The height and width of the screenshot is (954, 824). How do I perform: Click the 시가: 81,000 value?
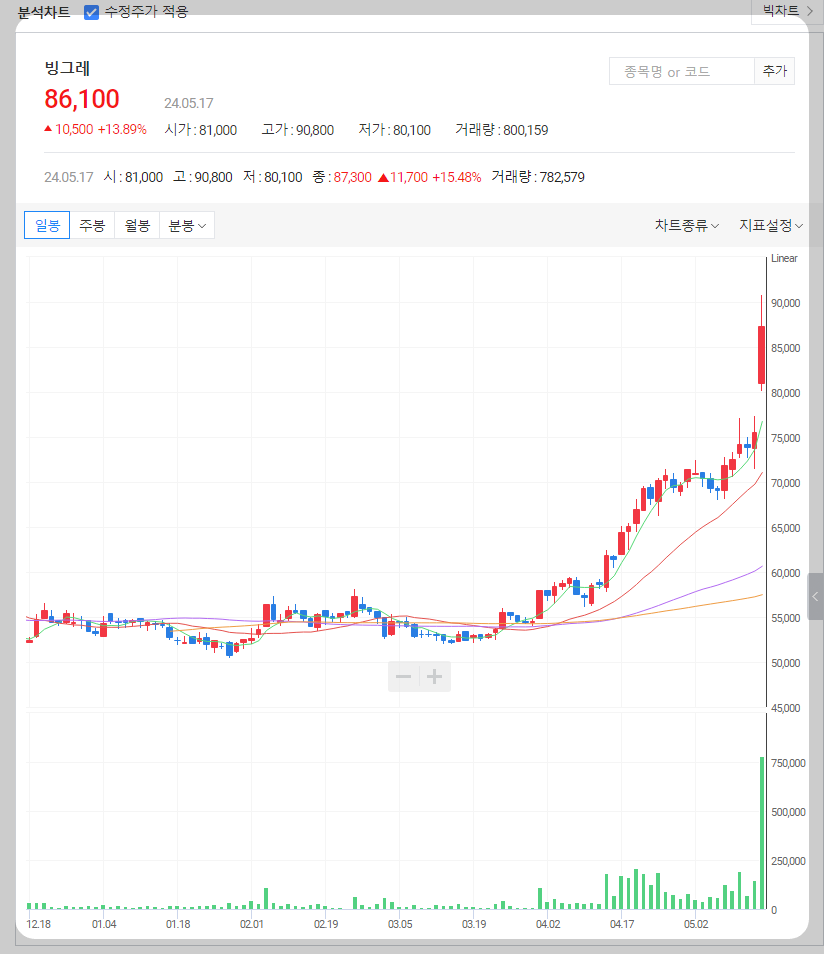pyautogui.click(x=201, y=130)
